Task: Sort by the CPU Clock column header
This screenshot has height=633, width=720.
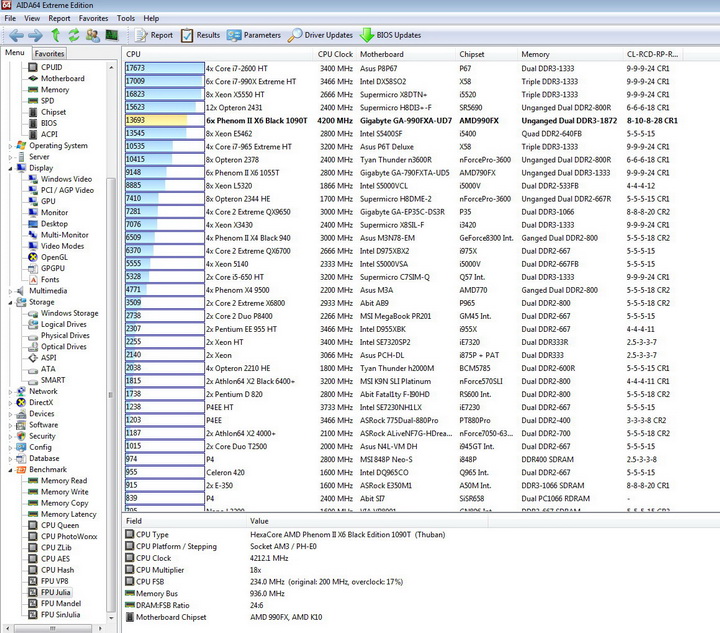Action: coord(335,54)
